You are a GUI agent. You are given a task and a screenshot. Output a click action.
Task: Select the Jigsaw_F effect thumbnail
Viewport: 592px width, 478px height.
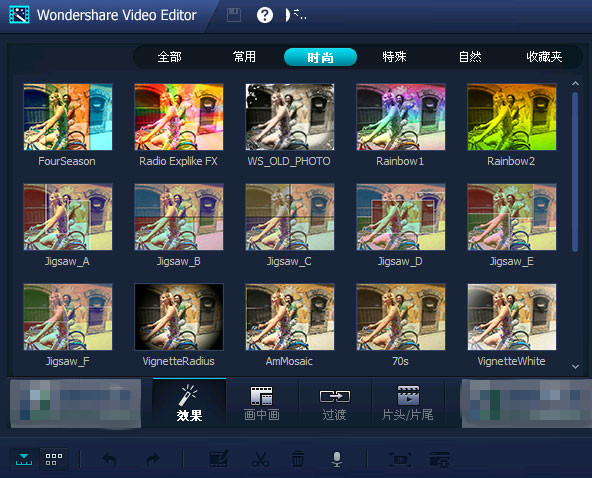tap(68, 317)
